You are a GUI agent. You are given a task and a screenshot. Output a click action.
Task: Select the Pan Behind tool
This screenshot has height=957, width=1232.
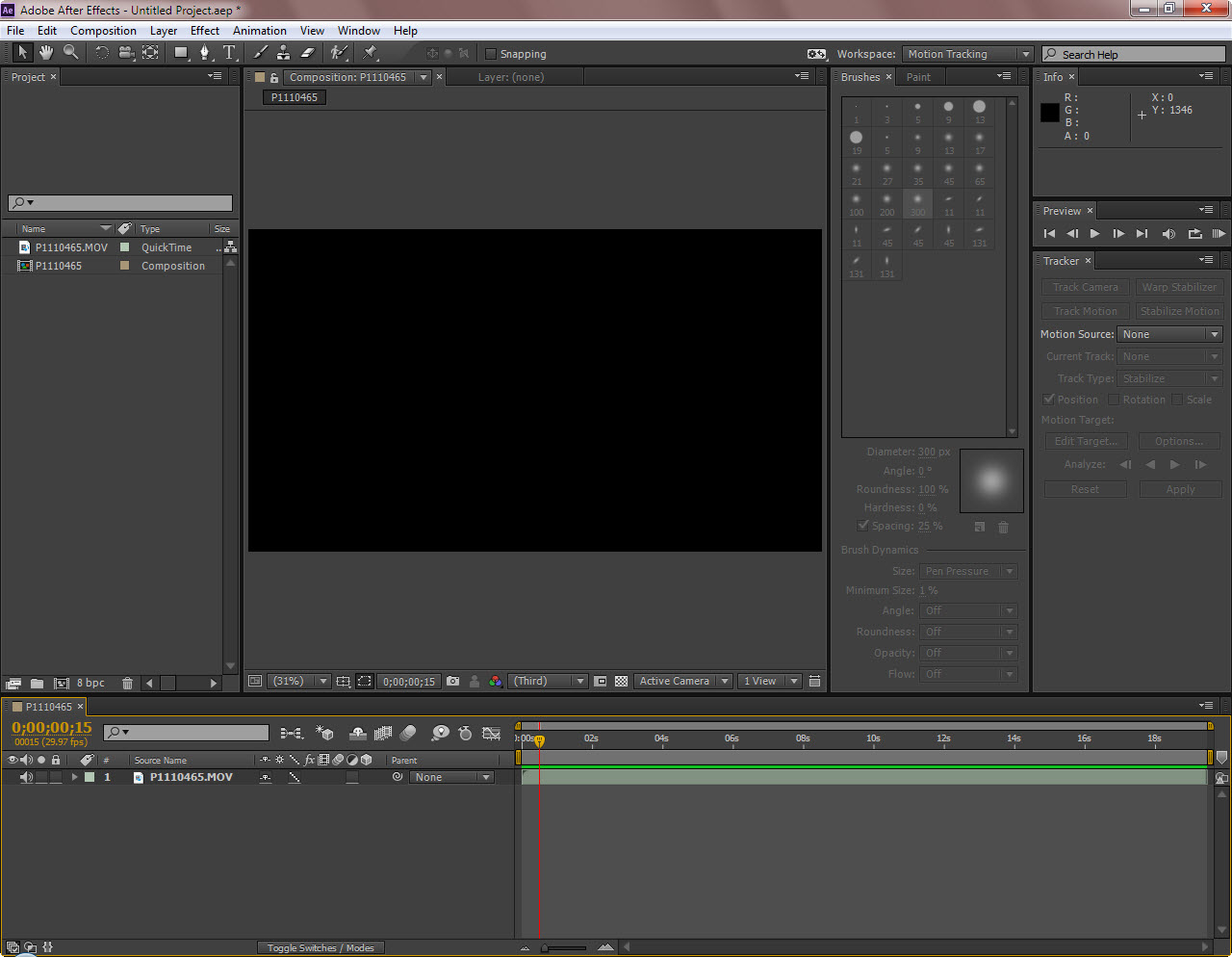click(x=150, y=53)
